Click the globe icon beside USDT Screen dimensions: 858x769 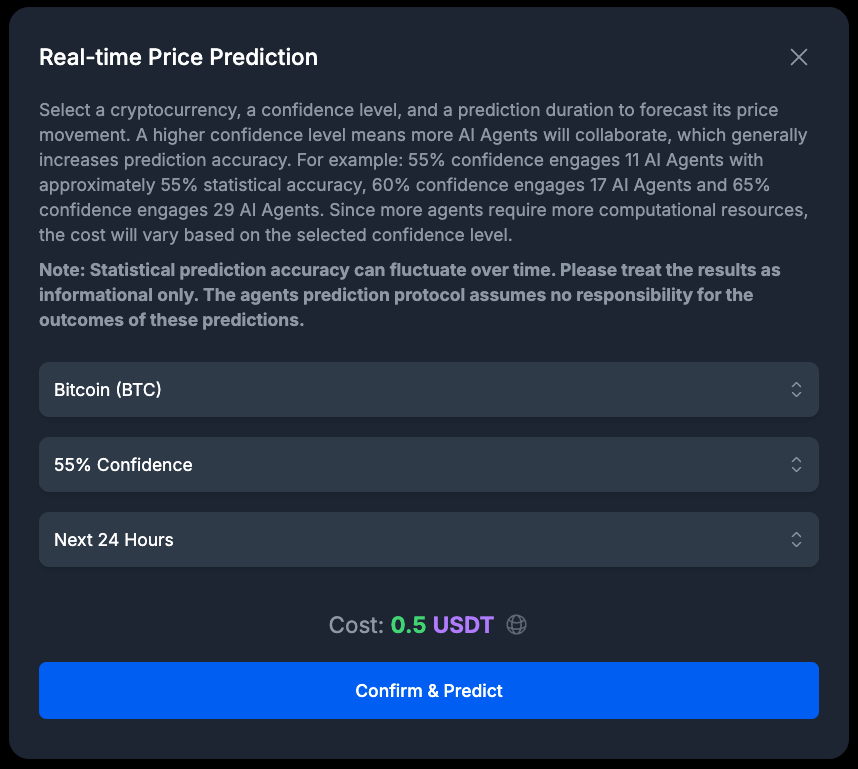[516, 625]
